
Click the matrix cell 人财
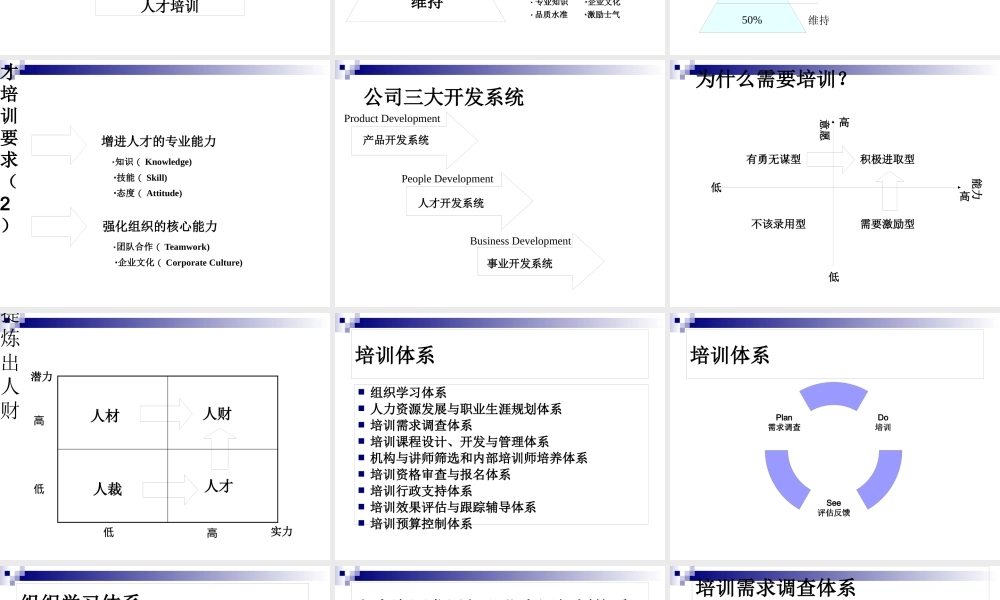217,414
